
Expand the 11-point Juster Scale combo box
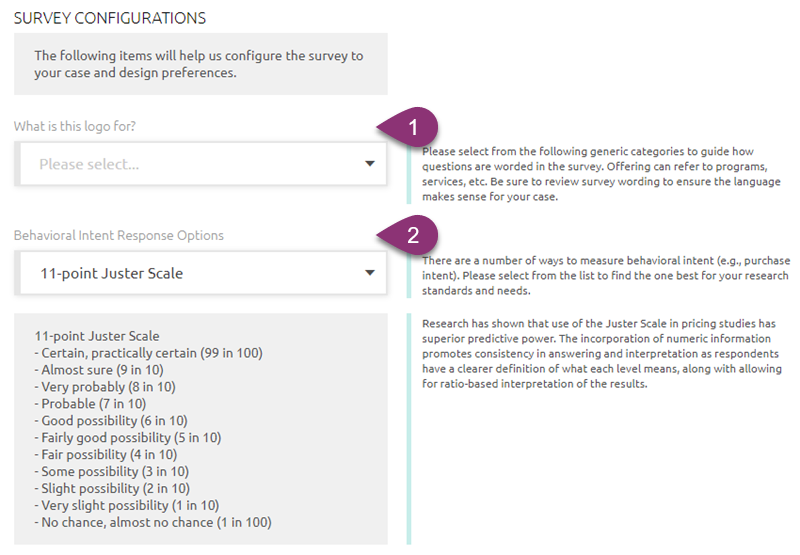click(201, 272)
